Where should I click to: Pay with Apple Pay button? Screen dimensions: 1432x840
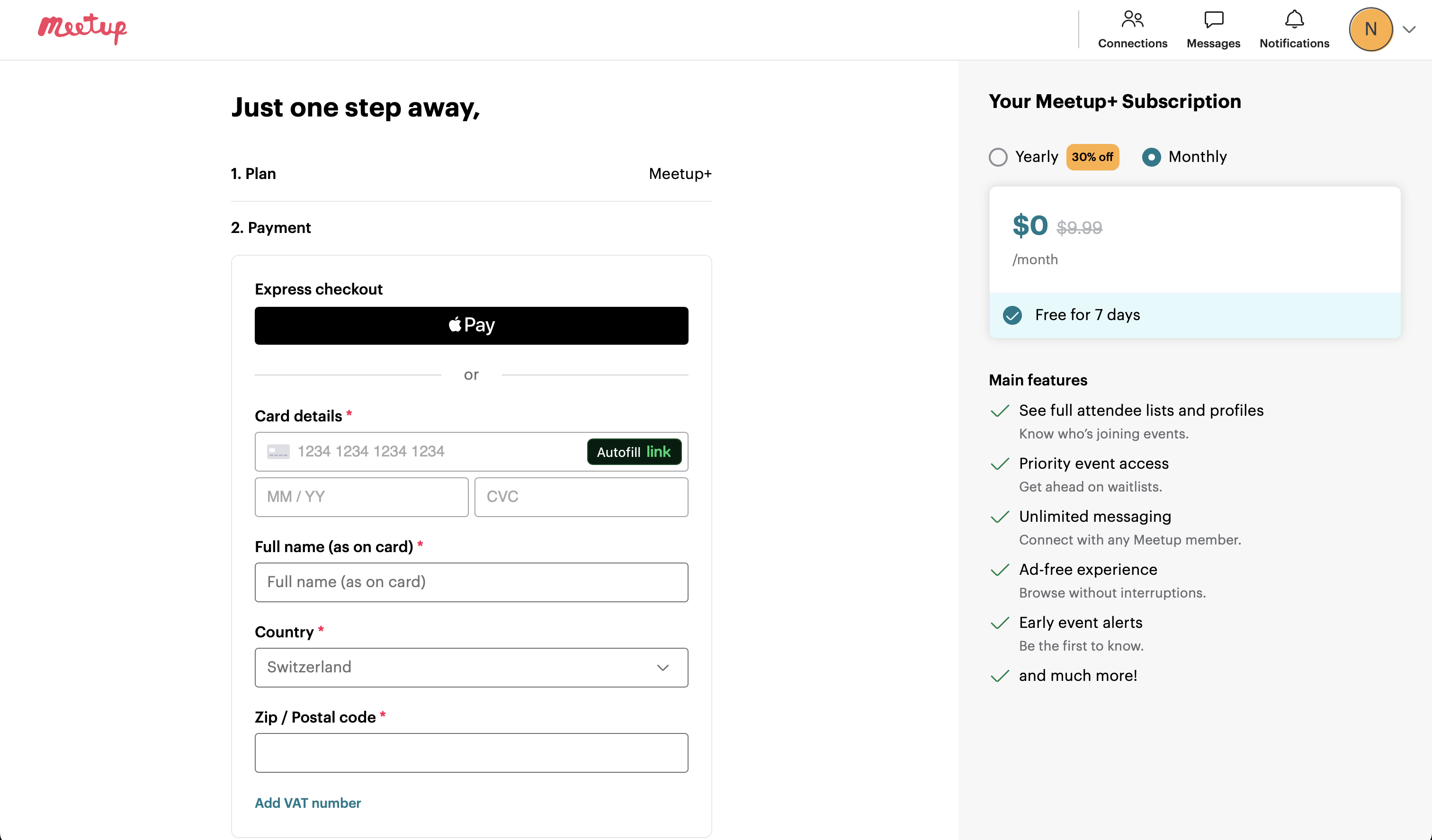pyautogui.click(x=471, y=325)
